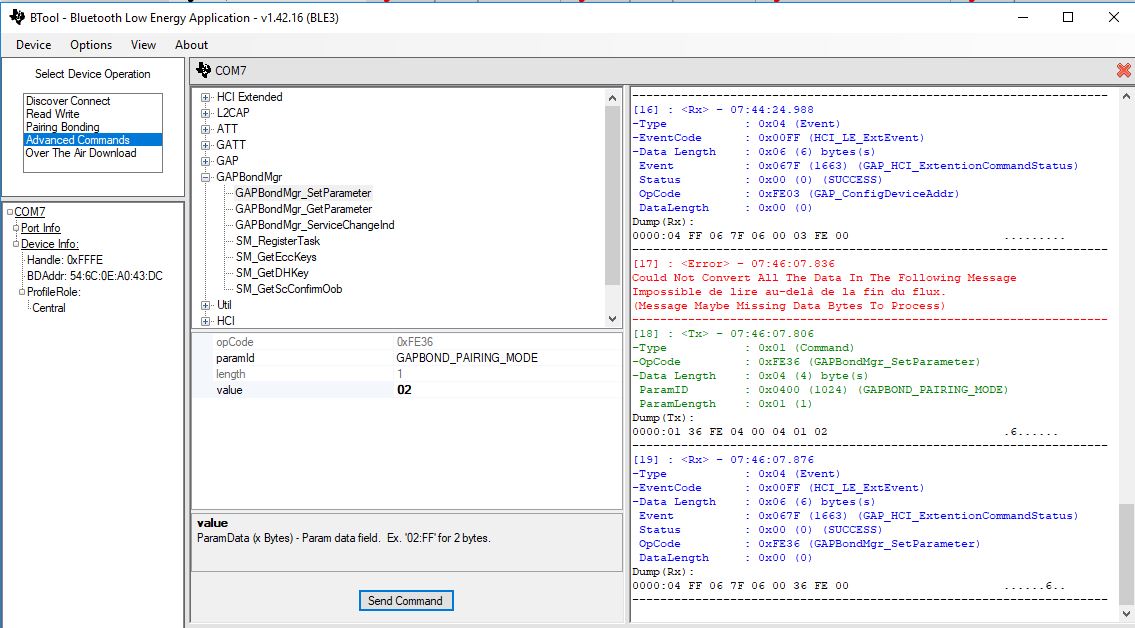Select GAPBondMgr_SetParameter command

303,193
